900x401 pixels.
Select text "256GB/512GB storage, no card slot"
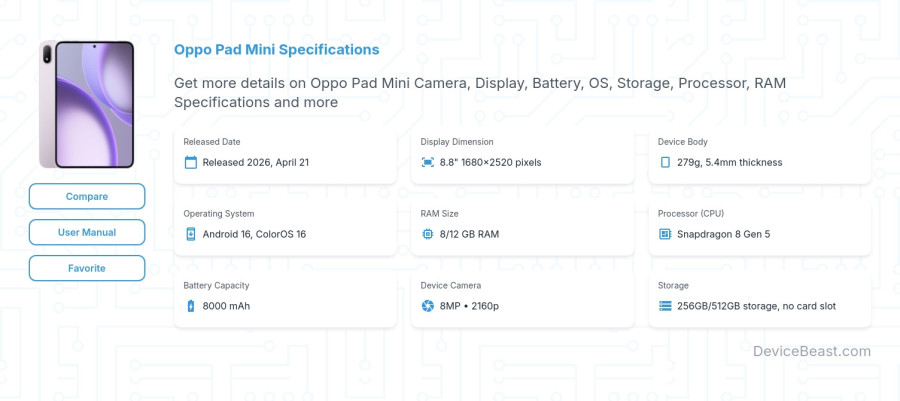[757, 306]
